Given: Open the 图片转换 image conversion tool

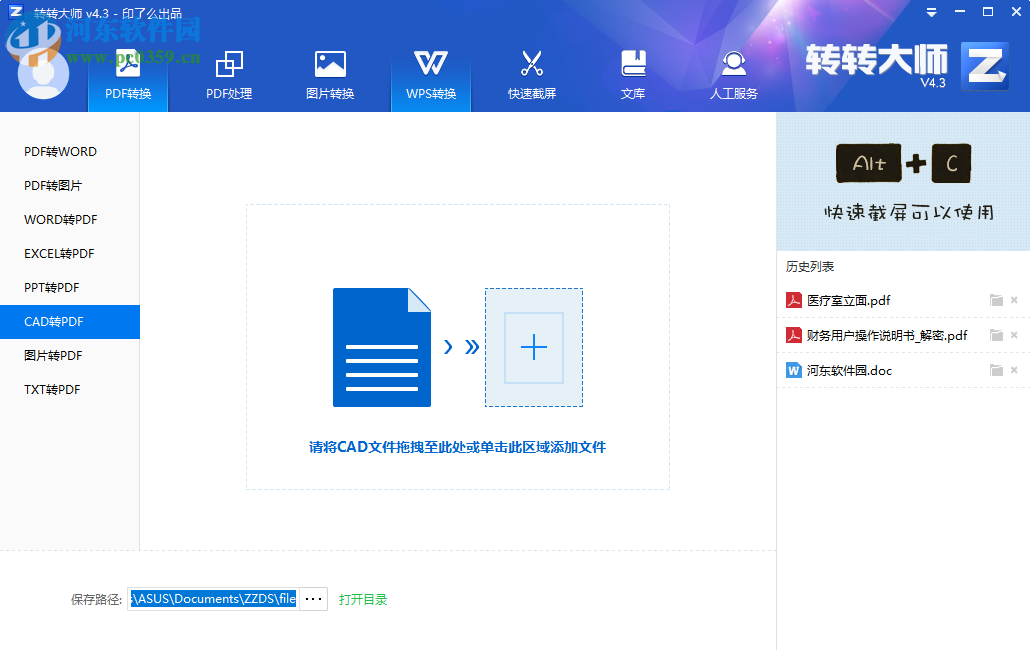Looking at the screenshot, I should click(x=330, y=72).
